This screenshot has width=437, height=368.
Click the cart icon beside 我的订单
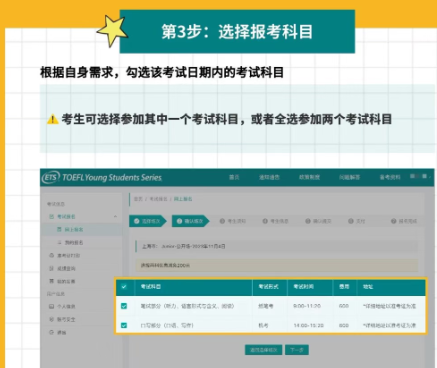pos(51,281)
